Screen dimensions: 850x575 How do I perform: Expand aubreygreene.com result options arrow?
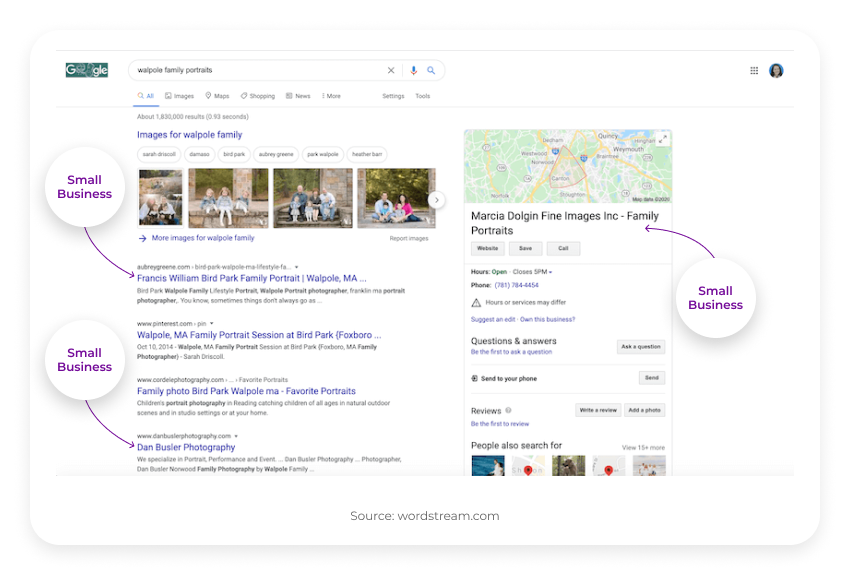click(x=297, y=267)
